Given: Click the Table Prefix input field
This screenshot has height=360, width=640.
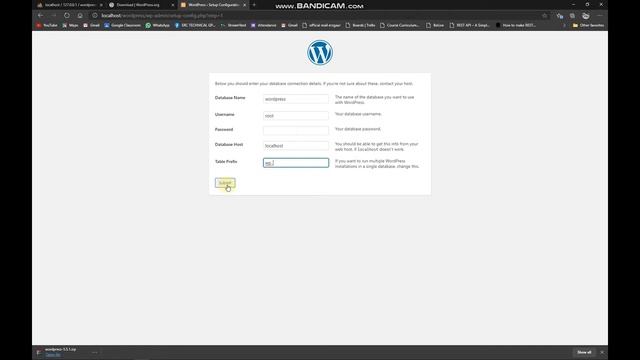Looking at the screenshot, I should (296, 163).
